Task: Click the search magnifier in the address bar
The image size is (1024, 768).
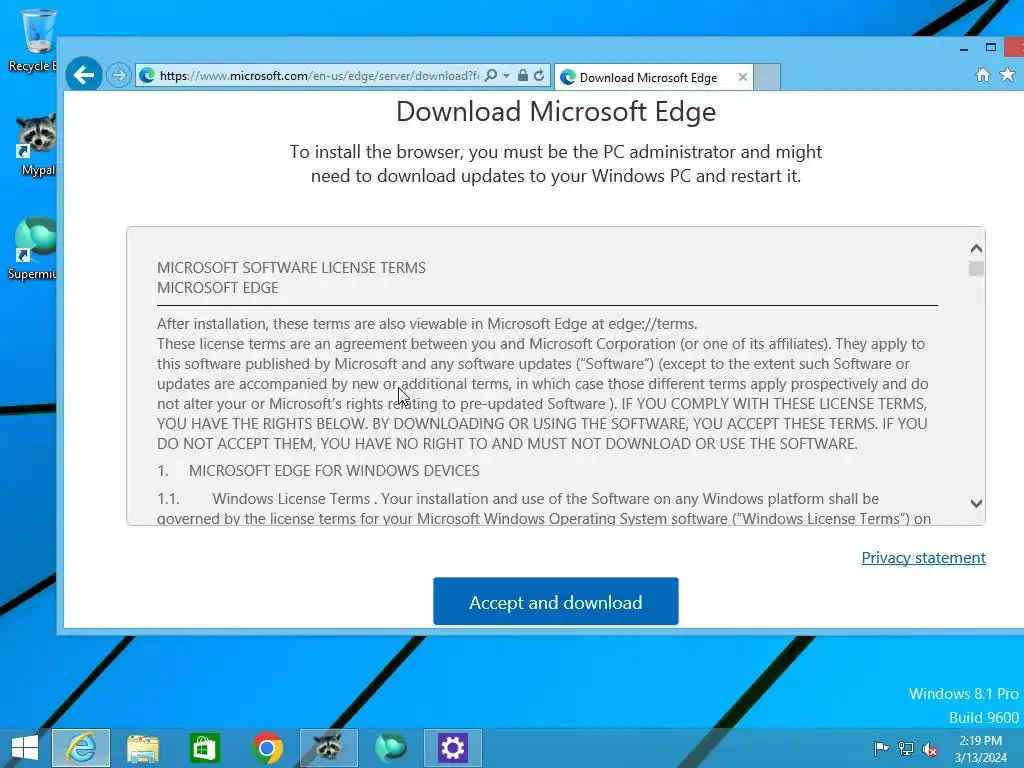Action: (491, 75)
